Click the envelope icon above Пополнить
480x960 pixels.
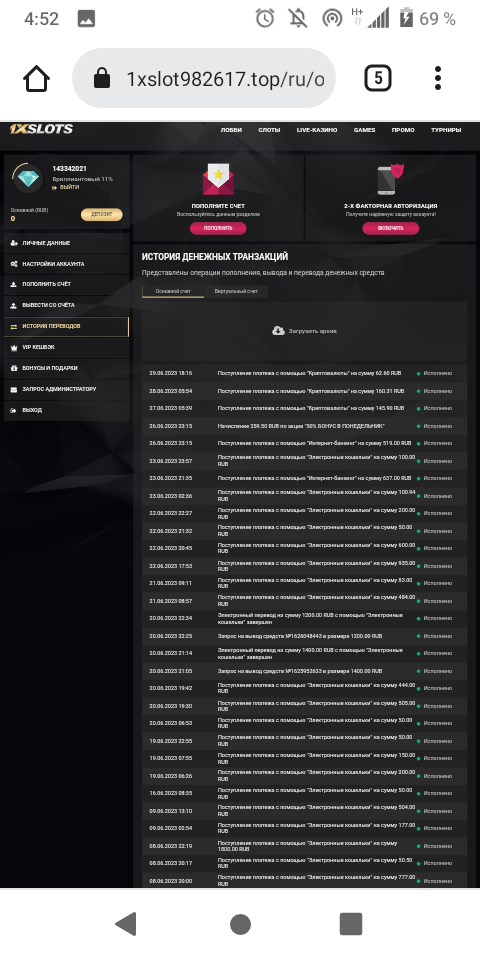pos(218,180)
